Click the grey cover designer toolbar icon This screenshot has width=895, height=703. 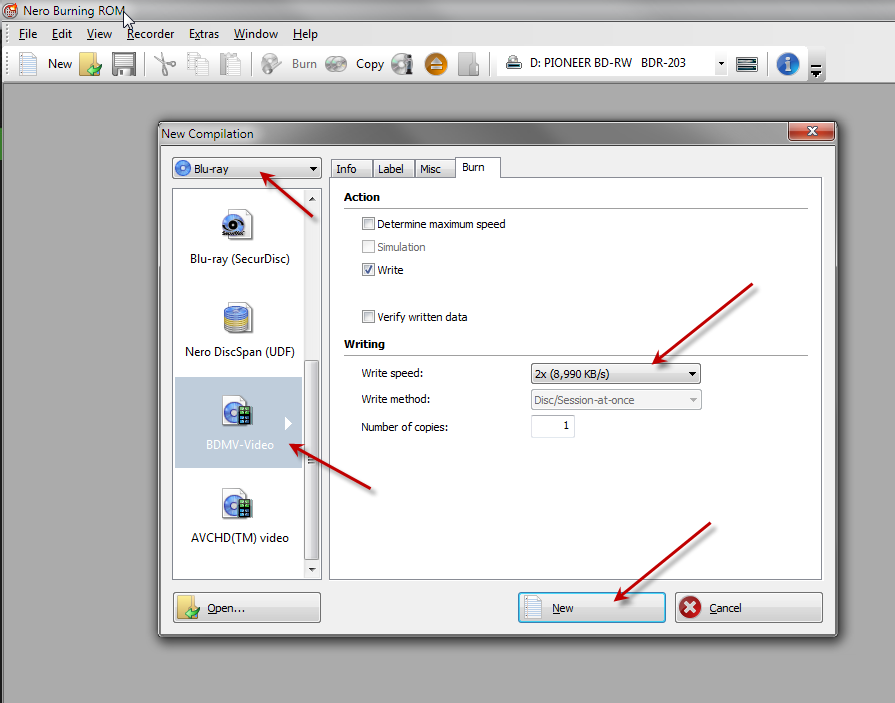click(x=469, y=64)
